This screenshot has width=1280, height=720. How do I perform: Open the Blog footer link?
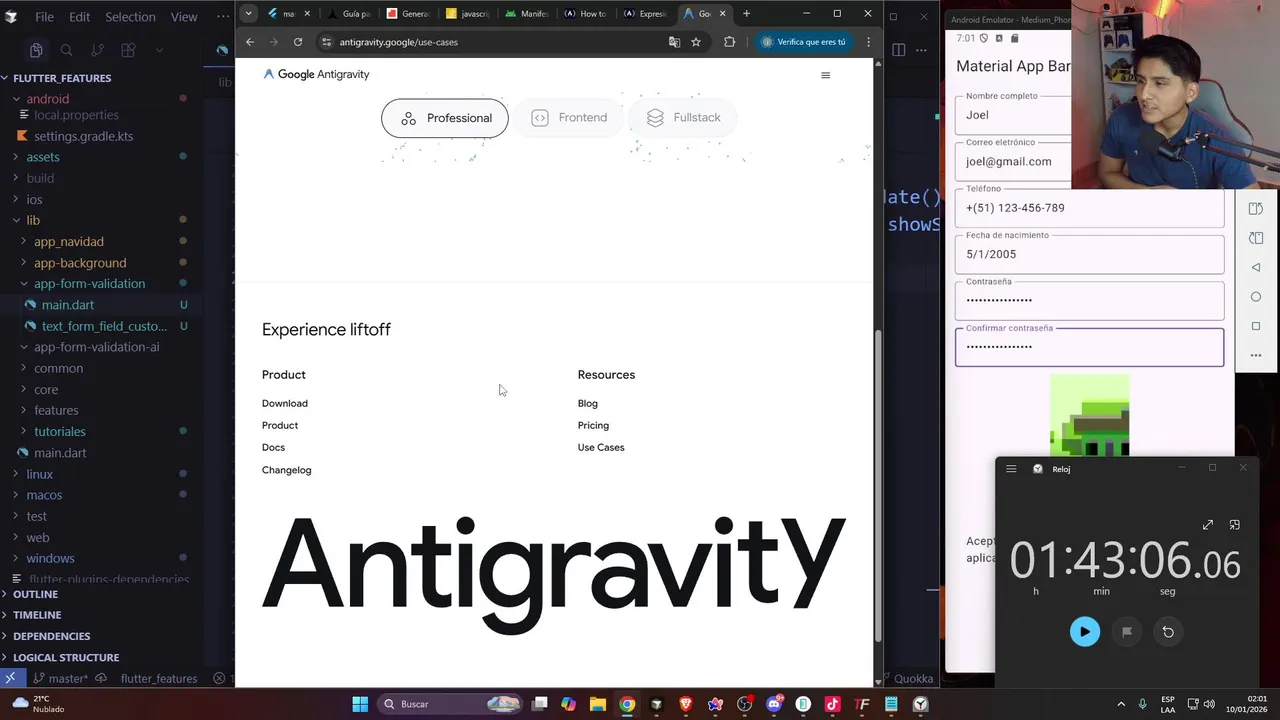tap(587, 403)
